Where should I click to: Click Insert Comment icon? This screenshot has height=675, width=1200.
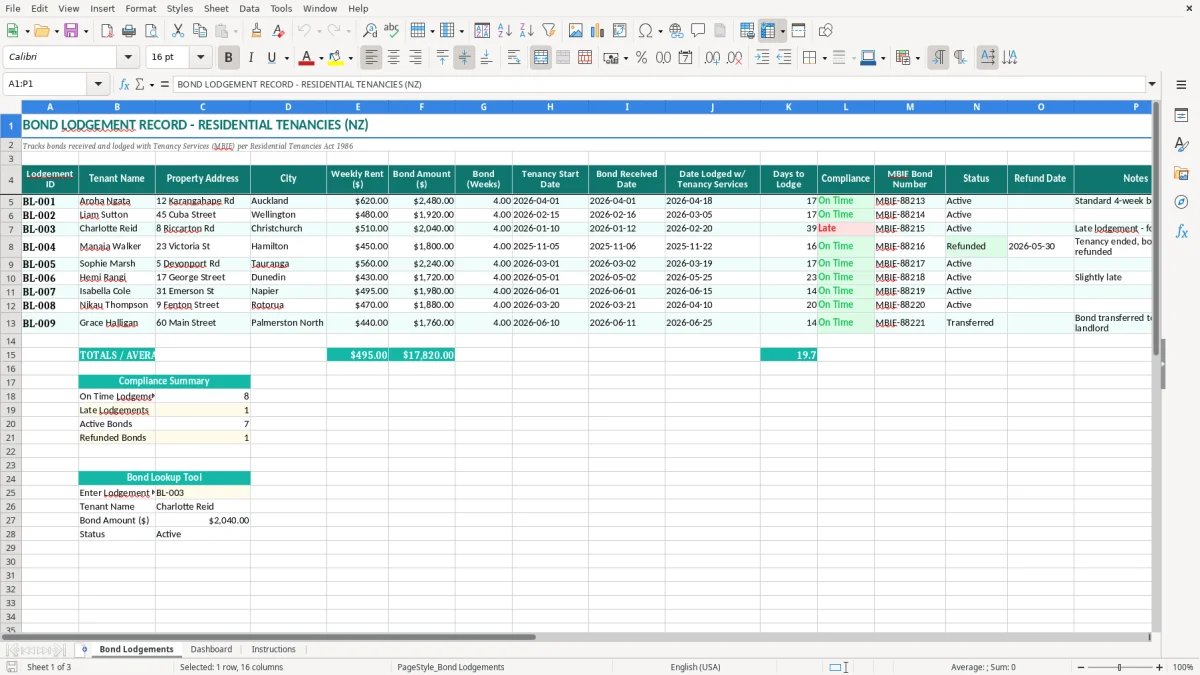pos(698,31)
